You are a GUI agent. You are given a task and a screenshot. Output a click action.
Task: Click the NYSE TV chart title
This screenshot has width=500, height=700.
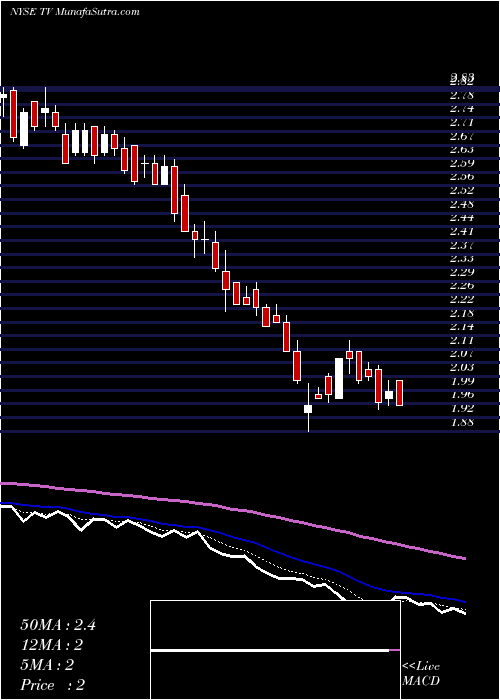[74, 11]
